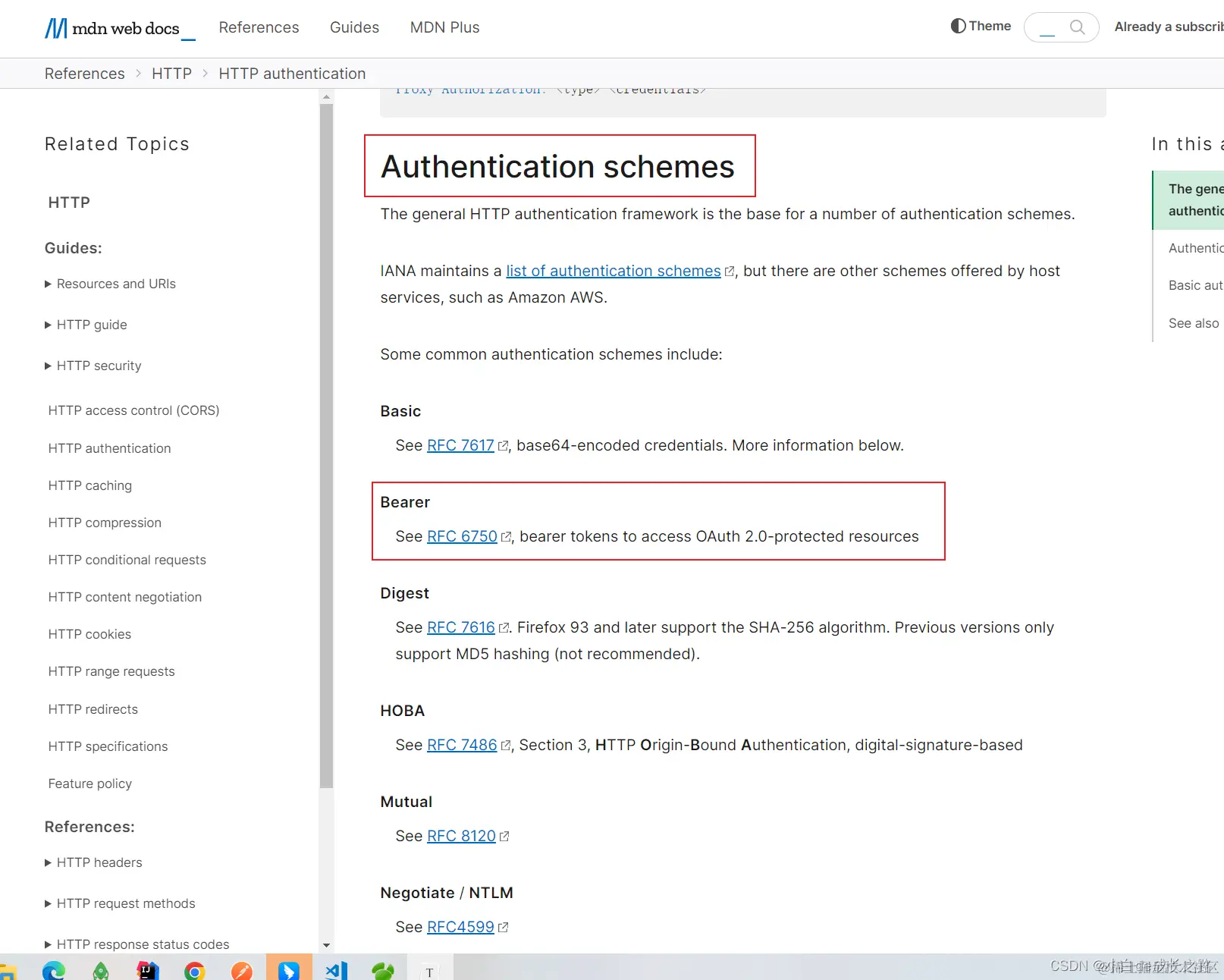Image resolution: width=1224 pixels, height=980 pixels.
Task: Expand HTTP request methods
Action: pos(120,903)
